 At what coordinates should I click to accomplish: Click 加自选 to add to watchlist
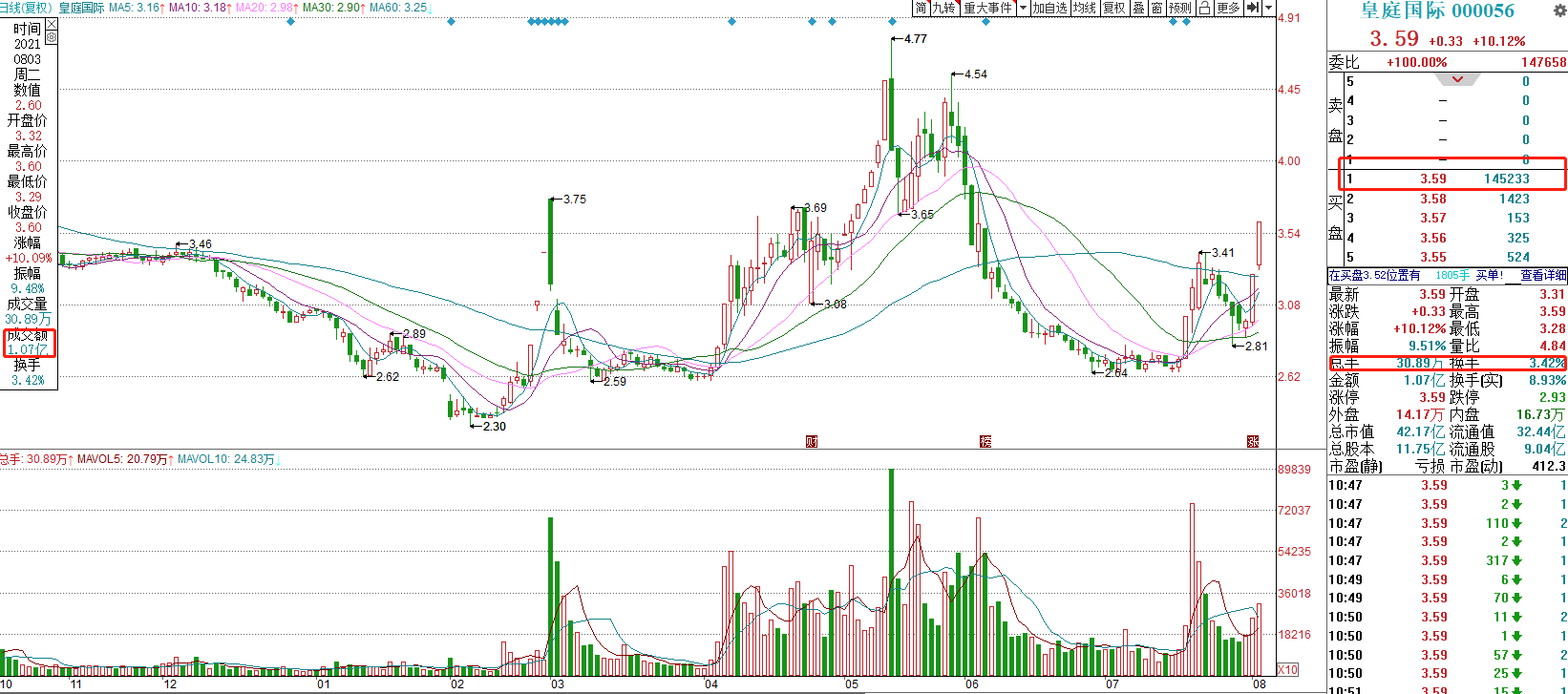coord(1049,8)
